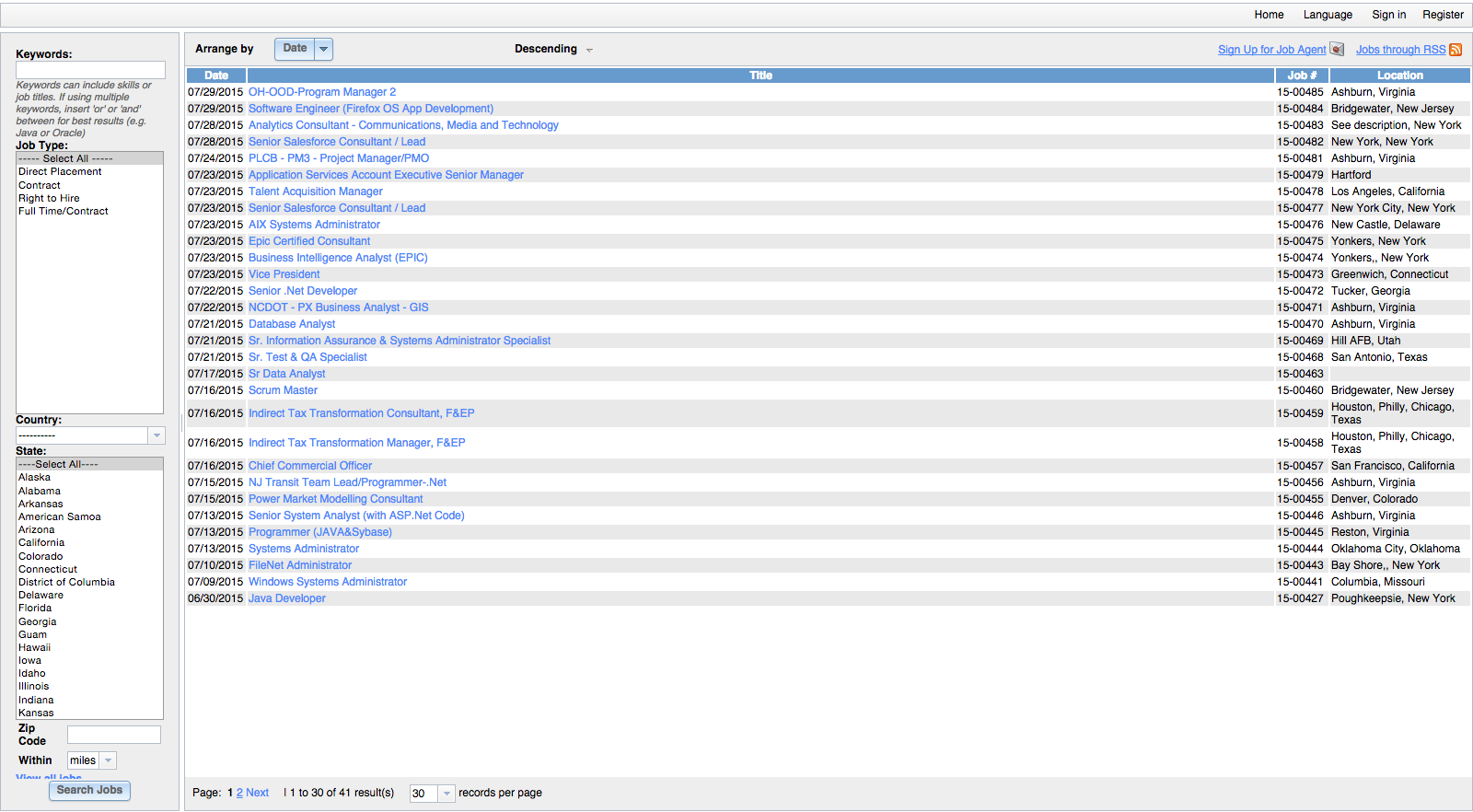Screen dimensions: 1473x812
Task: Click the Job # column header
Action: coord(1301,75)
